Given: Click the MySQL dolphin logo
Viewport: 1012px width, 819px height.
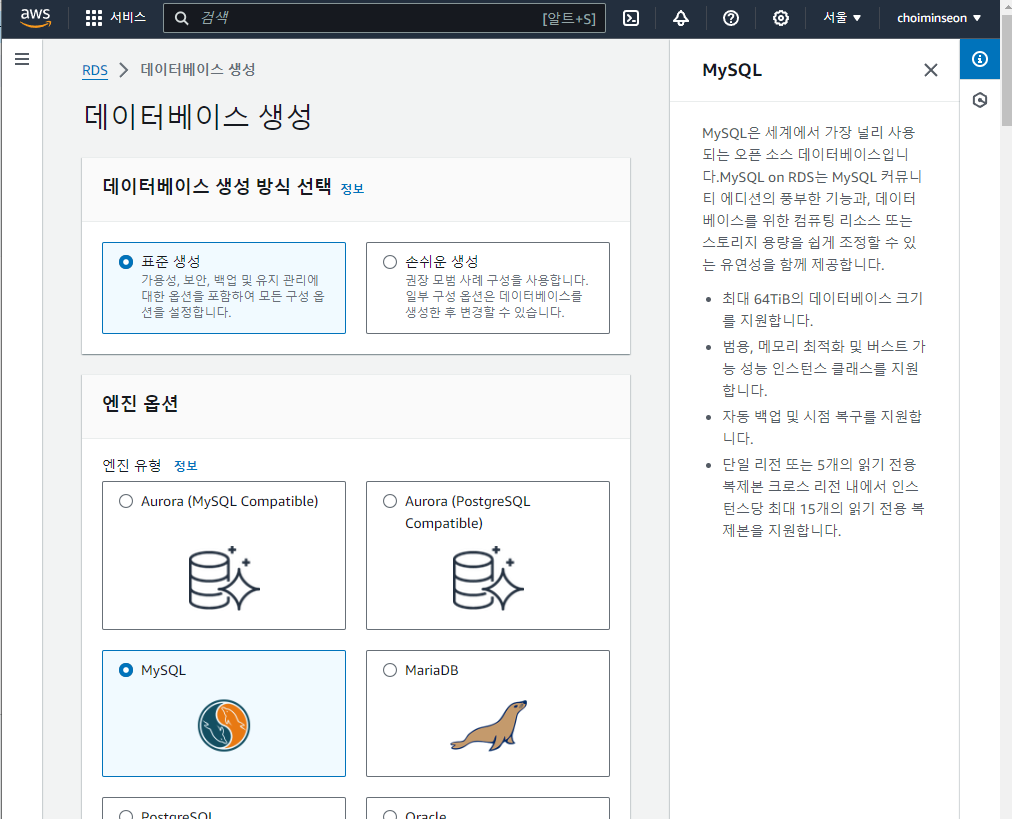Looking at the screenshot, I should [224, 725].
